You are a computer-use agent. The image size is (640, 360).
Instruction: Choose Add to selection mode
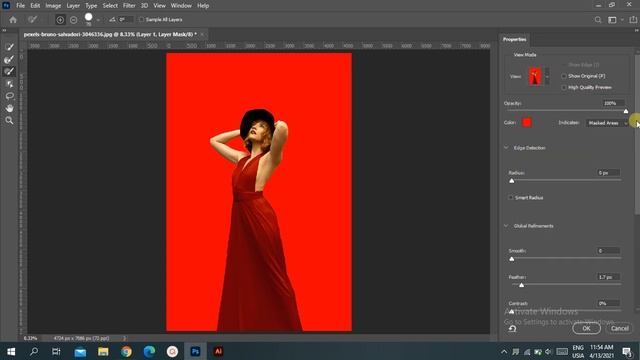(x=60, y=20)
